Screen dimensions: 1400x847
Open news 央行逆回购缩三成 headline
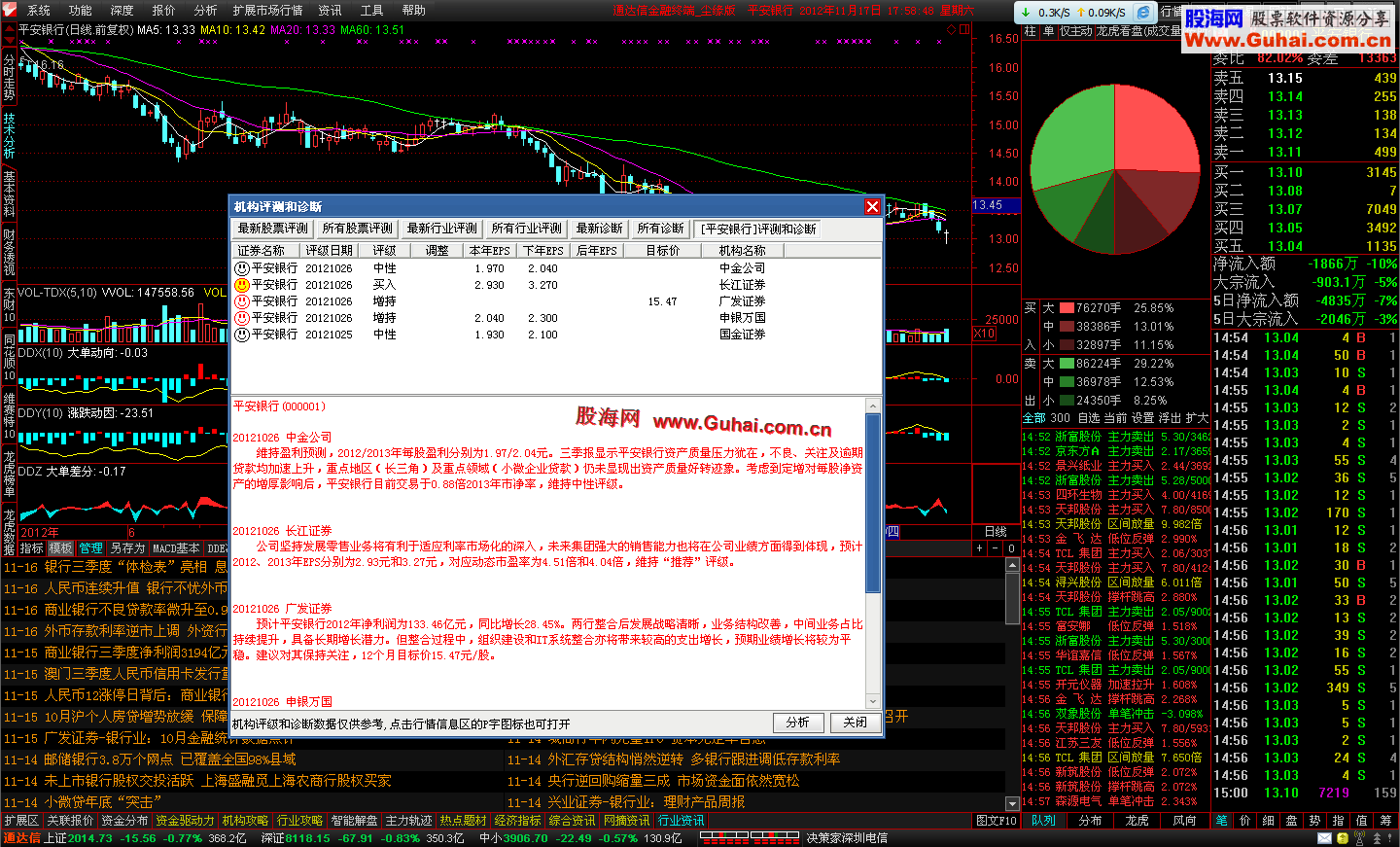[674, 781]
